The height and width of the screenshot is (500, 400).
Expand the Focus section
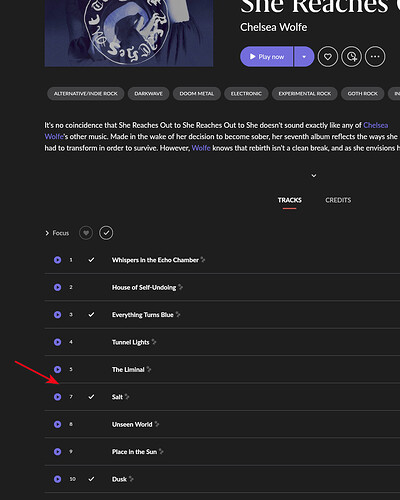57,233
